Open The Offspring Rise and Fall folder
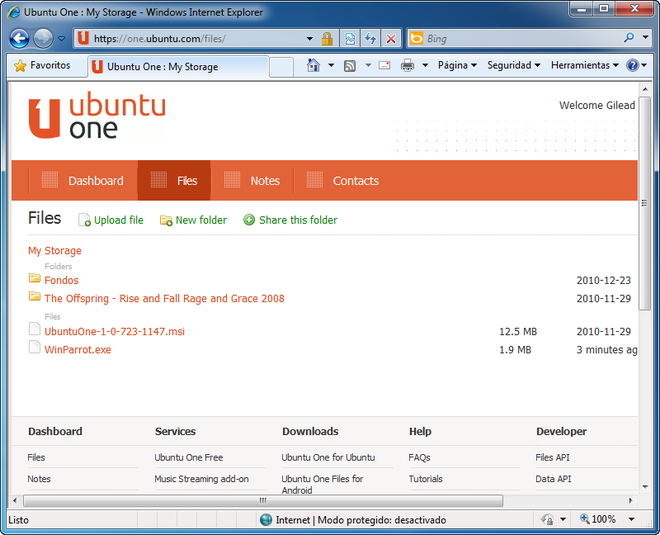This screenshot has width=660, height=535. (x=165, y=298)
